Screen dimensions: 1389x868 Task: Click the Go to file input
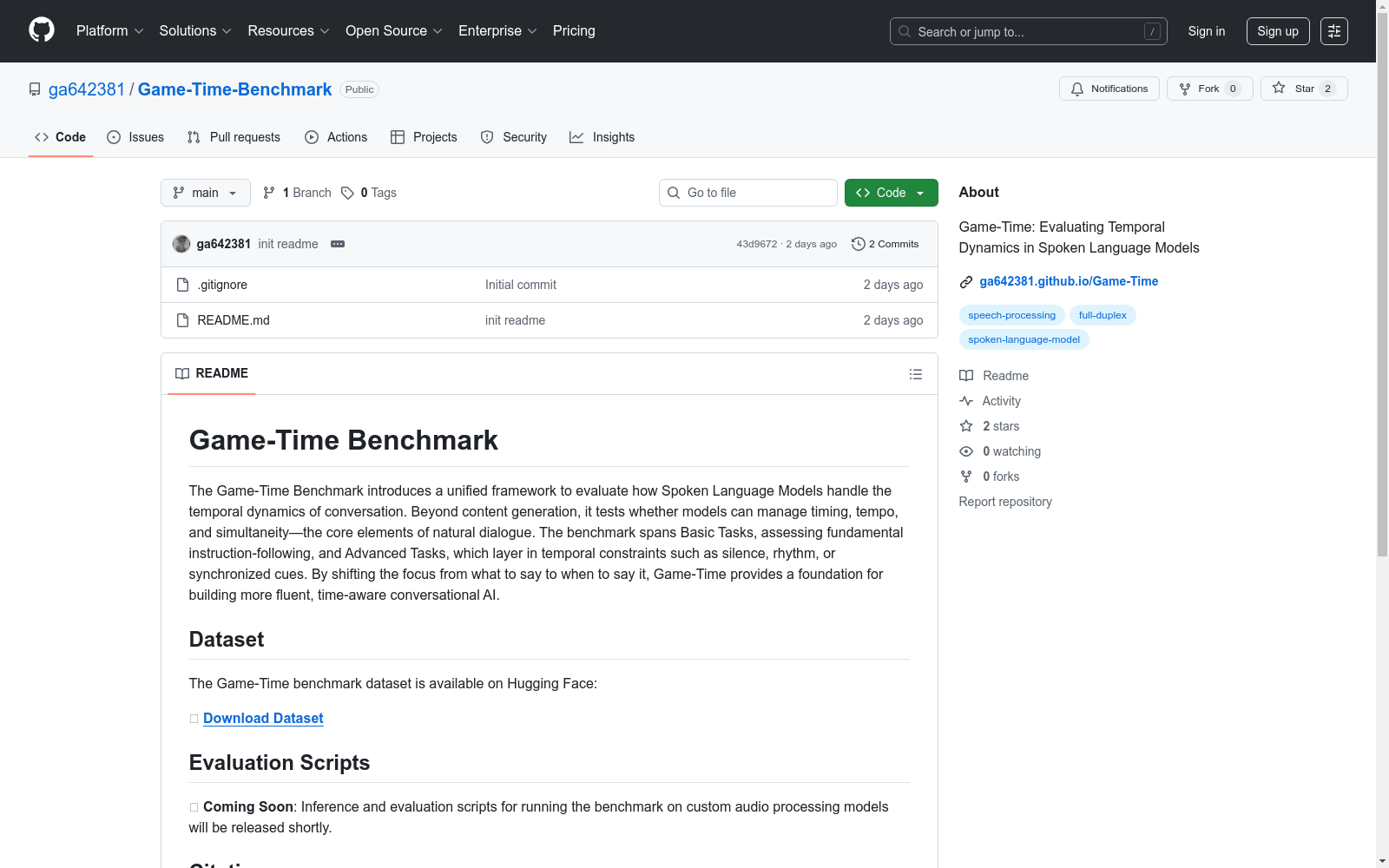click(x=748, y=193)
